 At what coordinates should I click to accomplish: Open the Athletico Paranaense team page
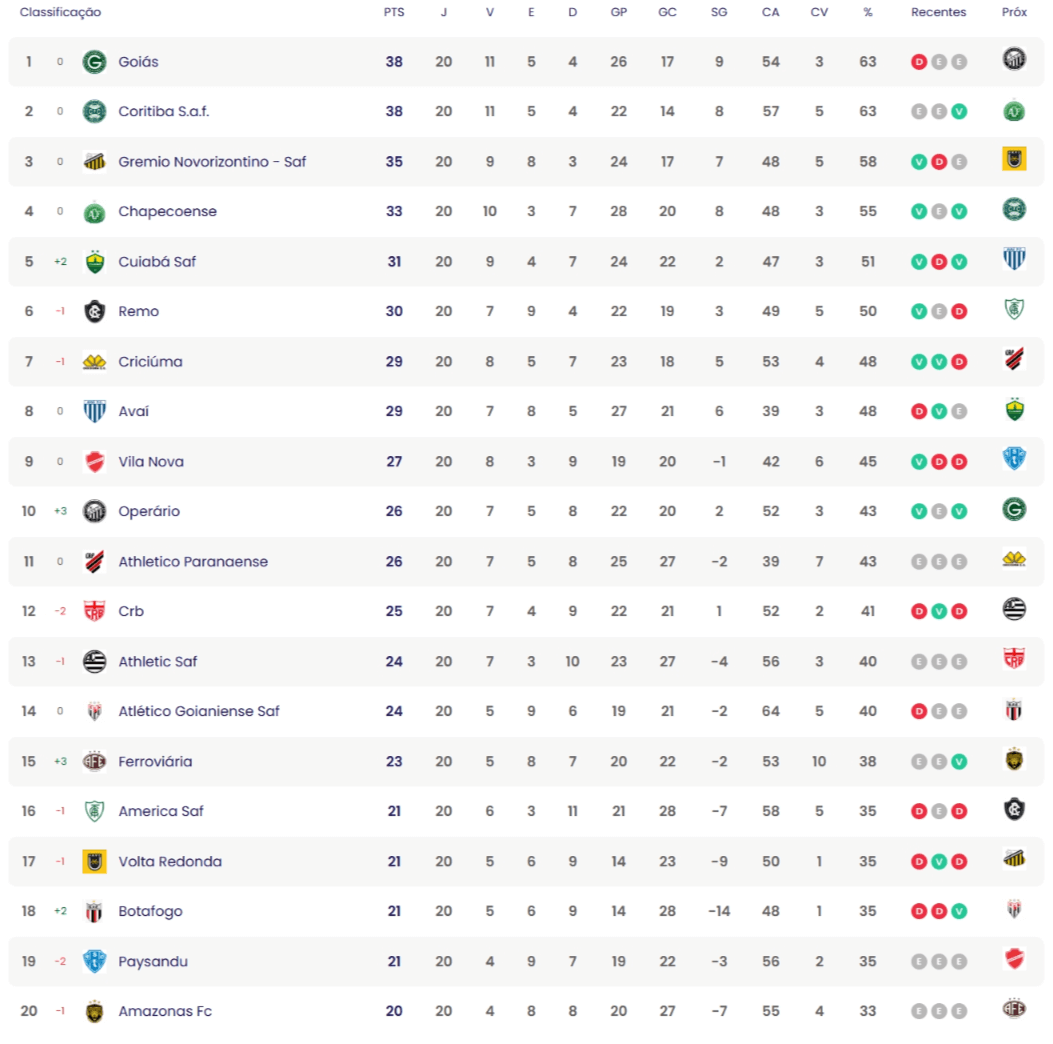point(193,561)
